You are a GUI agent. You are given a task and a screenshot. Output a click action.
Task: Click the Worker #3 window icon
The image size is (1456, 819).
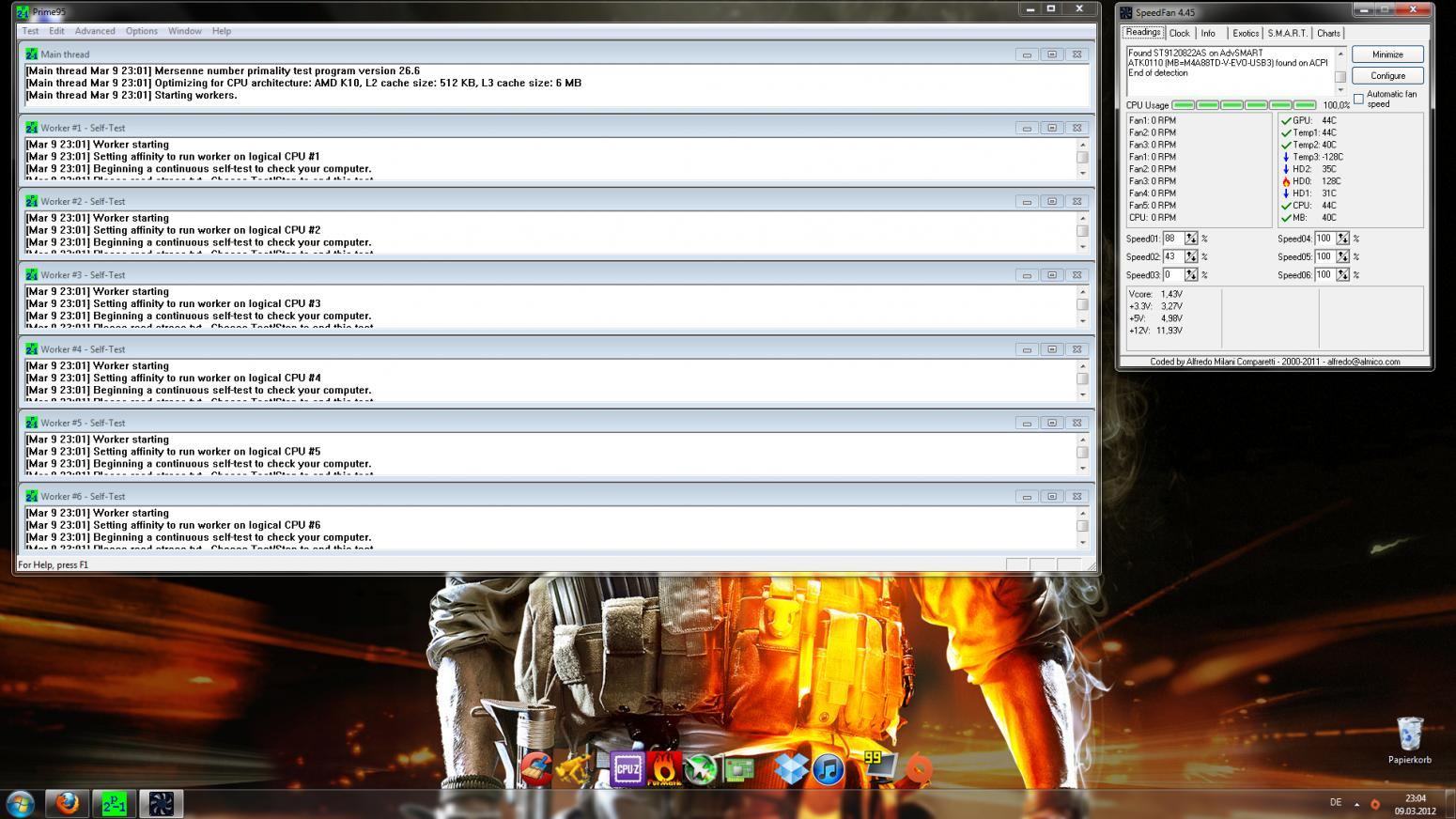pos(32,275)
